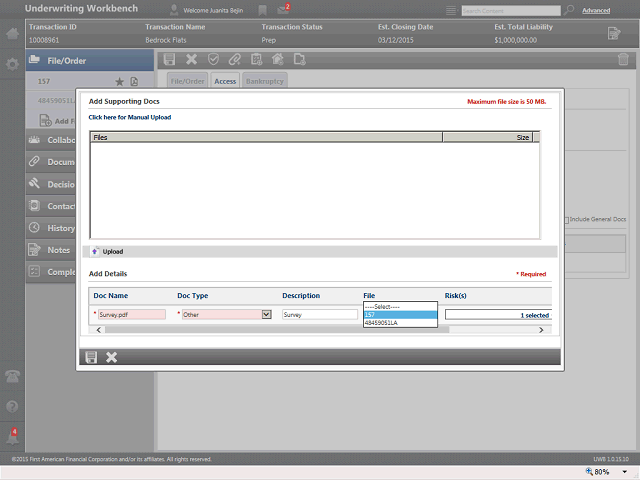Open the Decision sidebar section
The height and width of the screenshot is (480, 640).
(51, 184)
